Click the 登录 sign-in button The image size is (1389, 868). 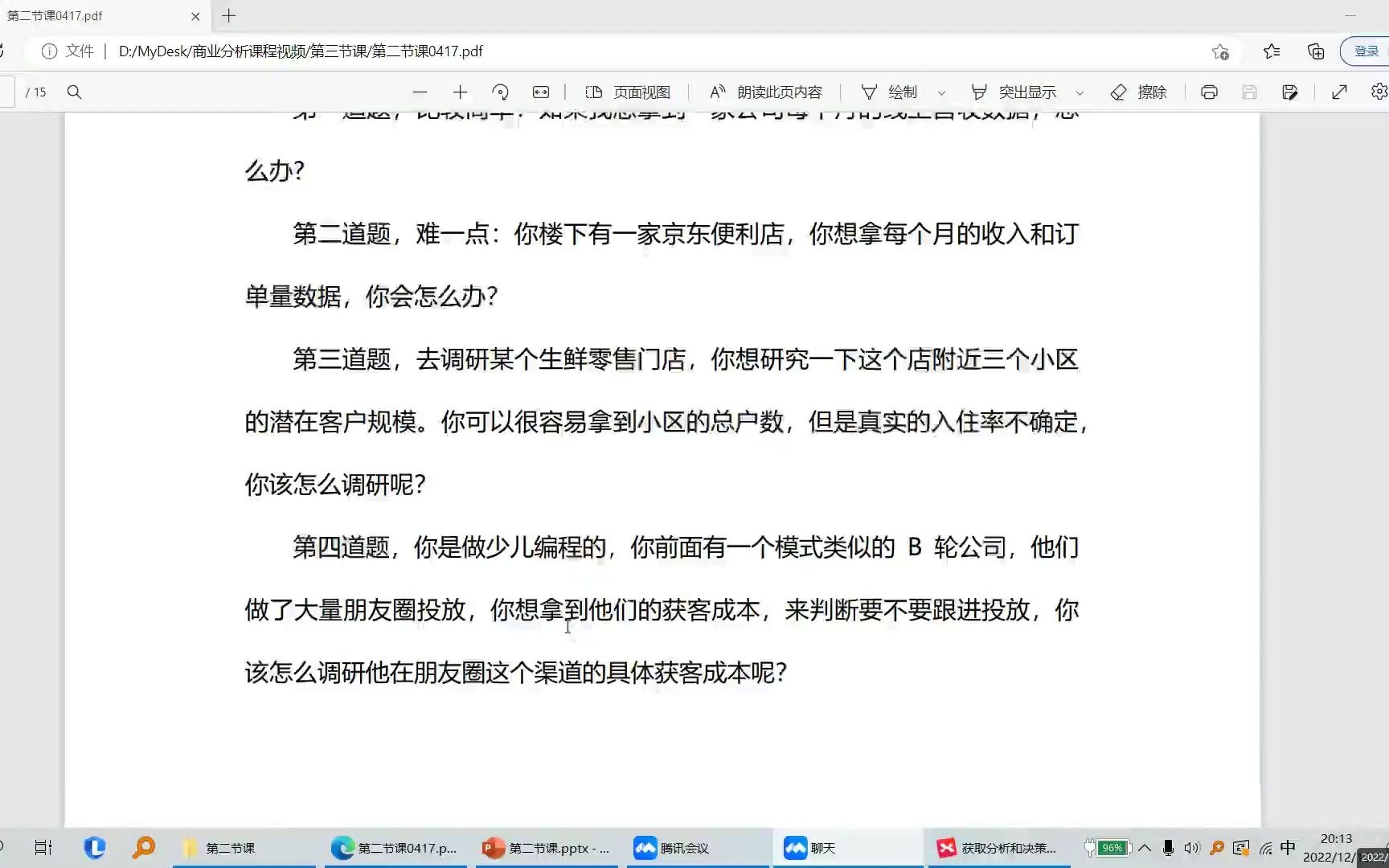[1365, 51]
